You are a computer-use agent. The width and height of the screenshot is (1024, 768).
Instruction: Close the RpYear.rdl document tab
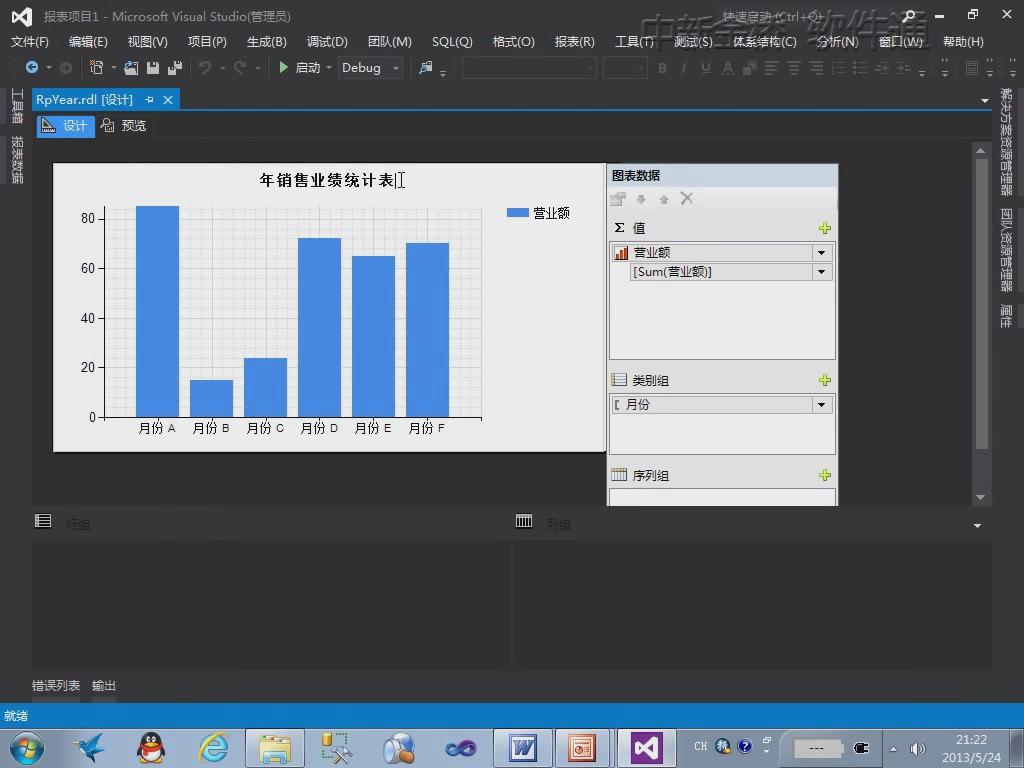(x=168, y=100)
